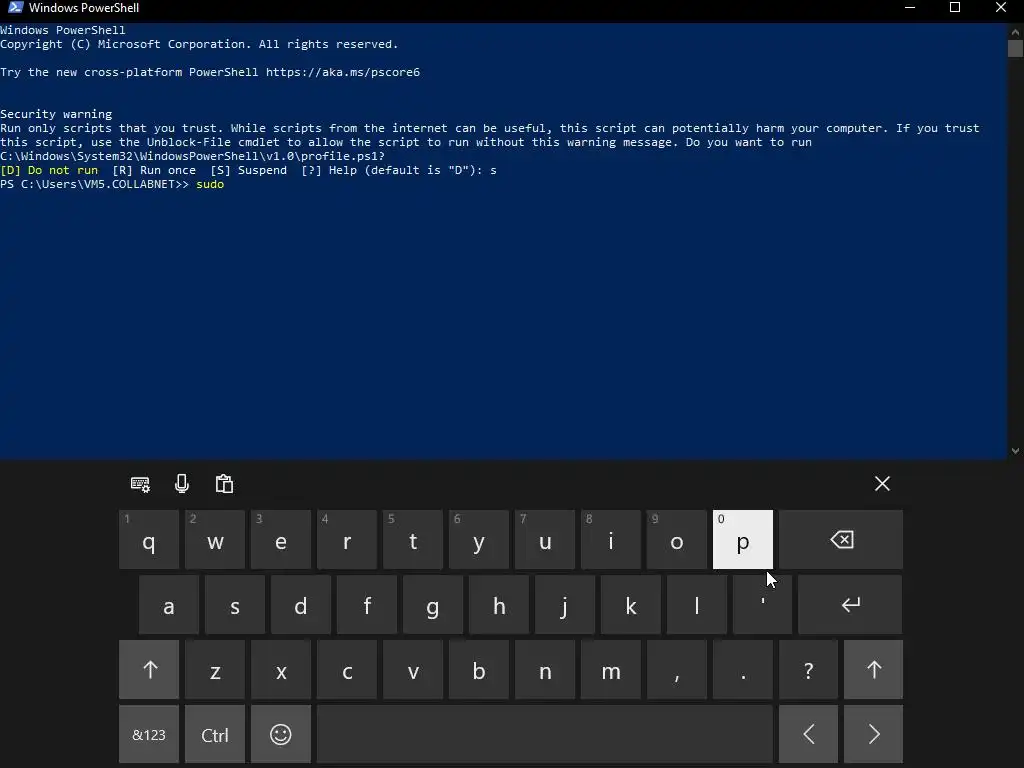Viewport: 1024px width, 768px height.
Task: Tap the g key
Action: point(432,605)
